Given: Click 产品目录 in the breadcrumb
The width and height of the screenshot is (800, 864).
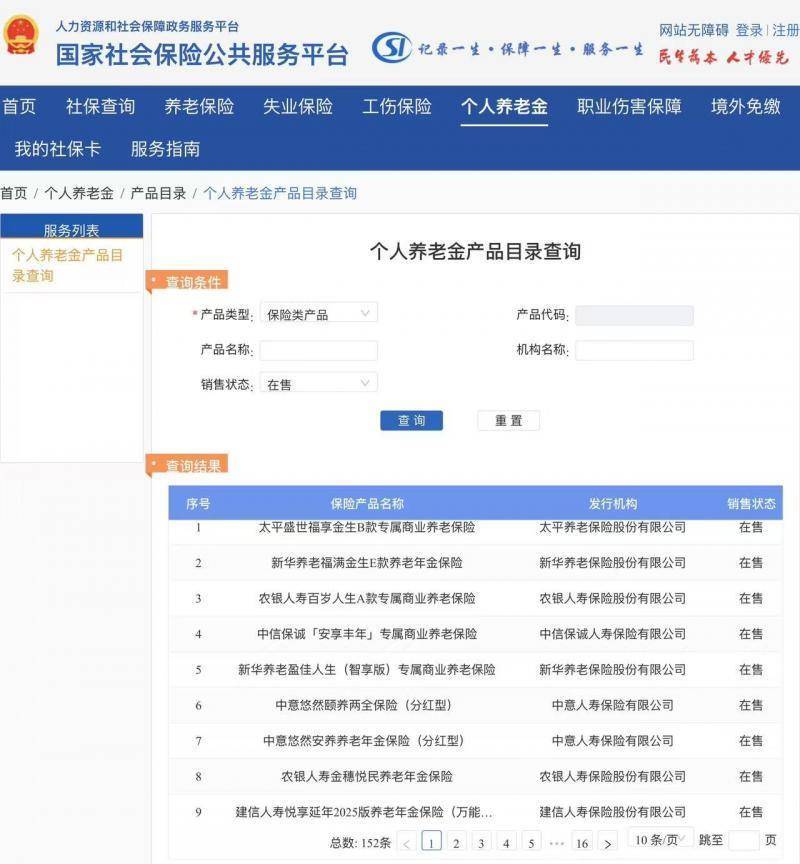Looking at the screenshot, I should coord(158,193).
